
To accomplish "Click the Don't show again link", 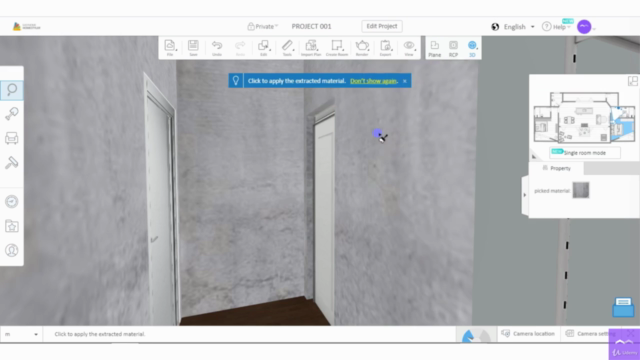I will click(x=373, y=81).
